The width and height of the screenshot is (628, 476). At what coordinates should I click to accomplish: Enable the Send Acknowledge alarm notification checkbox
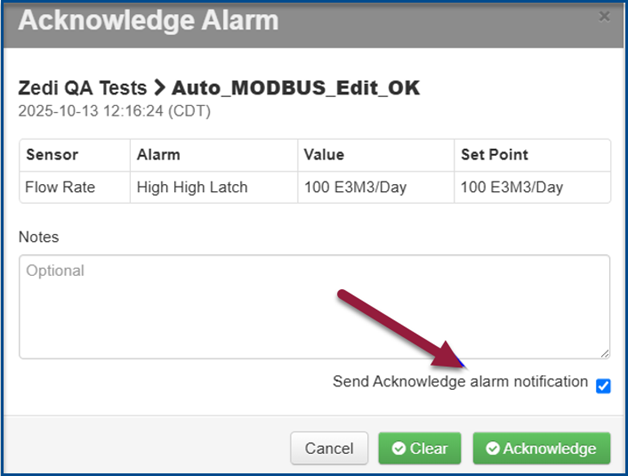click(603, 385)
